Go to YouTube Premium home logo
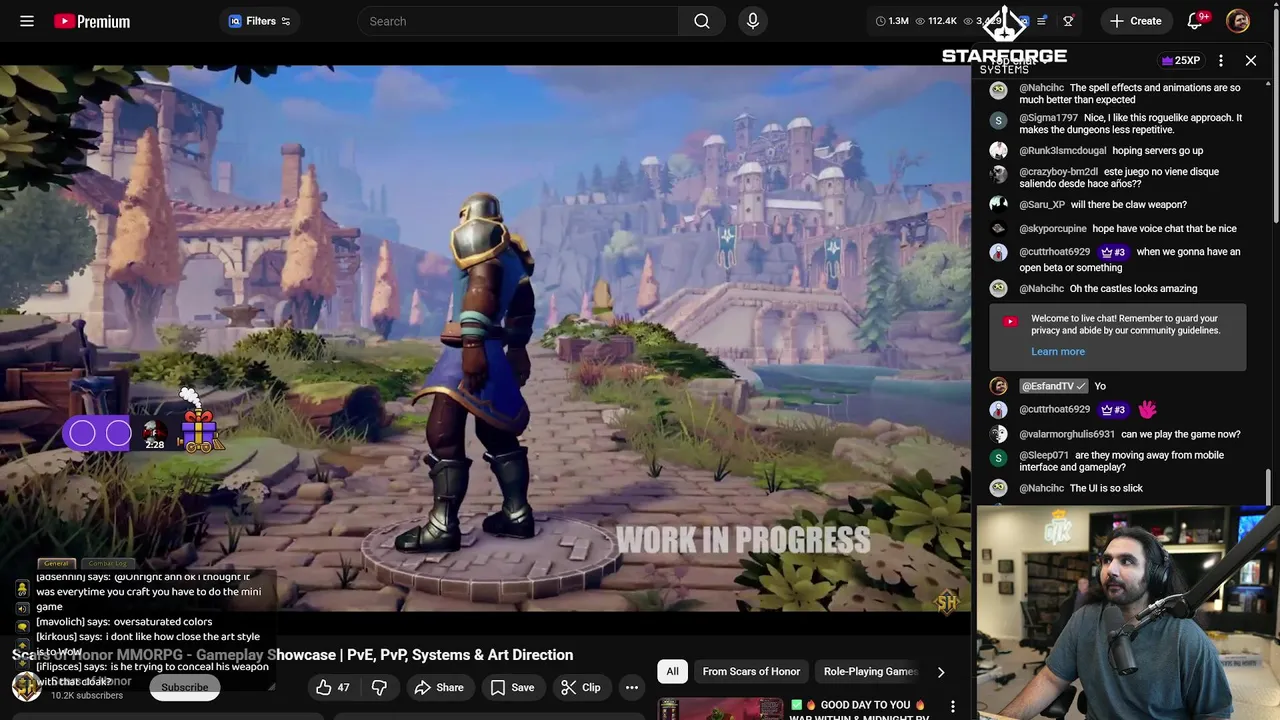Viewport: 1280px width, 720px height. click(92, 21)
